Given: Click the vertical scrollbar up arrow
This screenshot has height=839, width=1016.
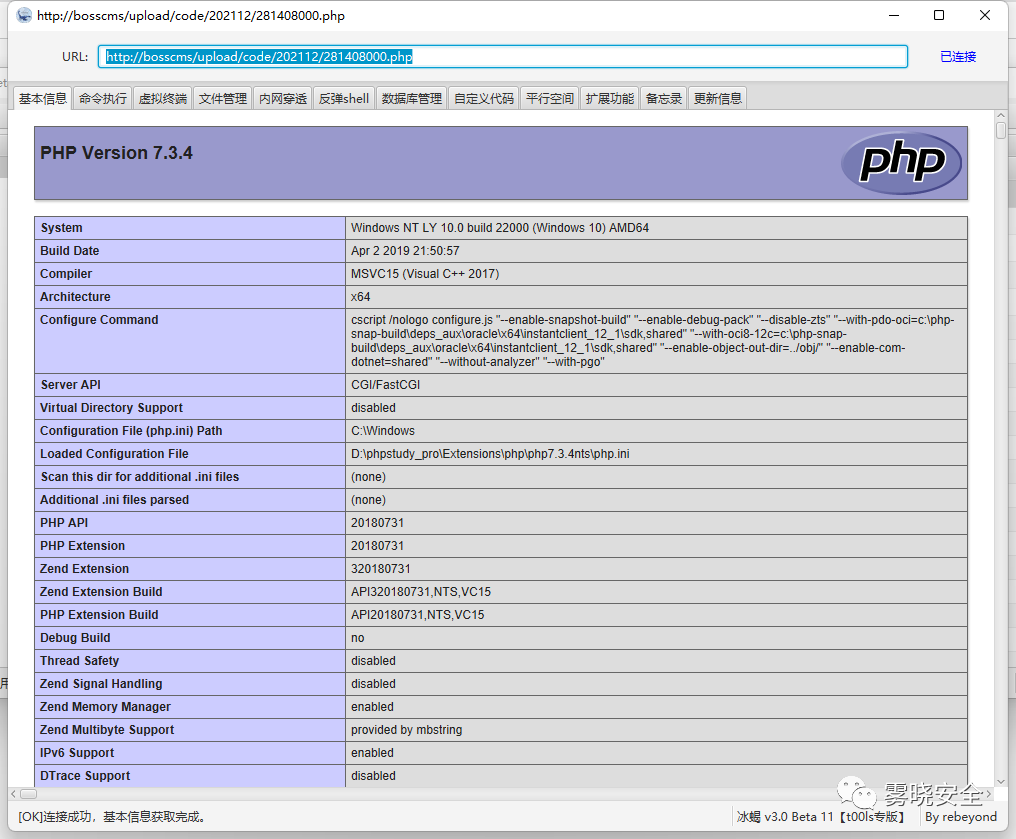Looking at the screenshot, I should [1001, 117].
